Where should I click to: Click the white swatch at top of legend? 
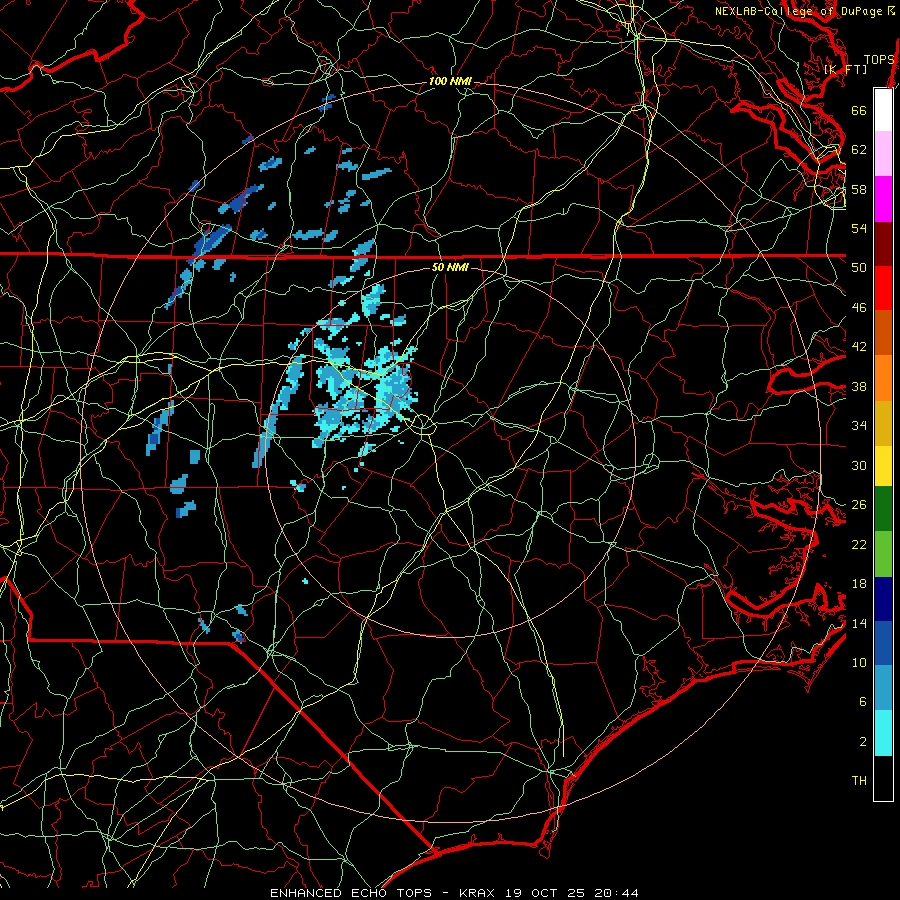click(883, 110)
